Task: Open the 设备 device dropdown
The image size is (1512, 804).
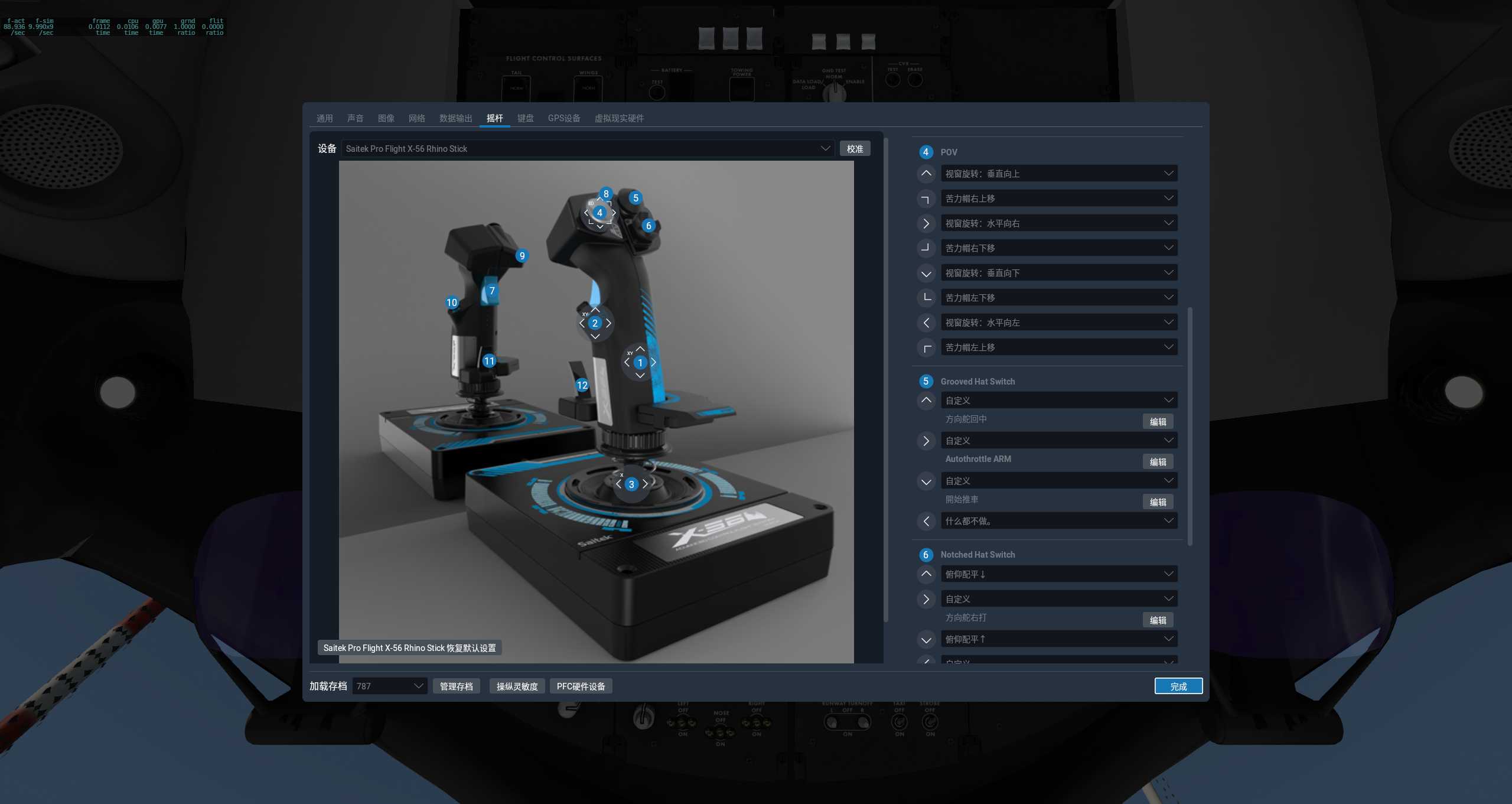Action: (588, 148)
